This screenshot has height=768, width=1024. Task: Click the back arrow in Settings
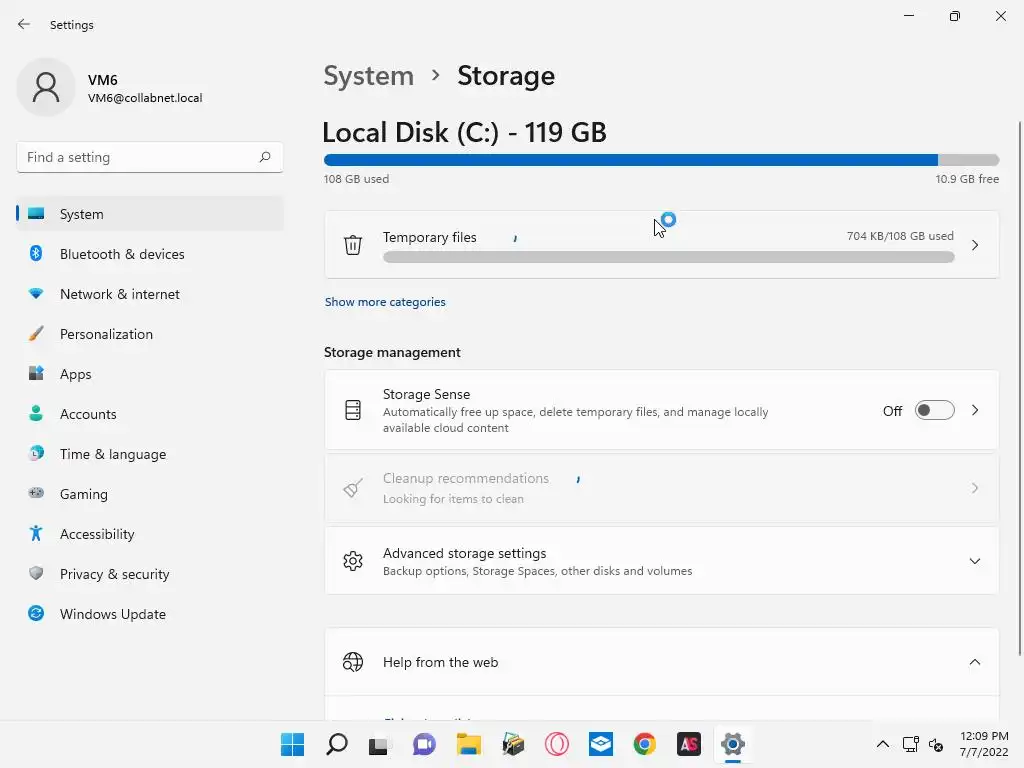click(x=24, y=24)
